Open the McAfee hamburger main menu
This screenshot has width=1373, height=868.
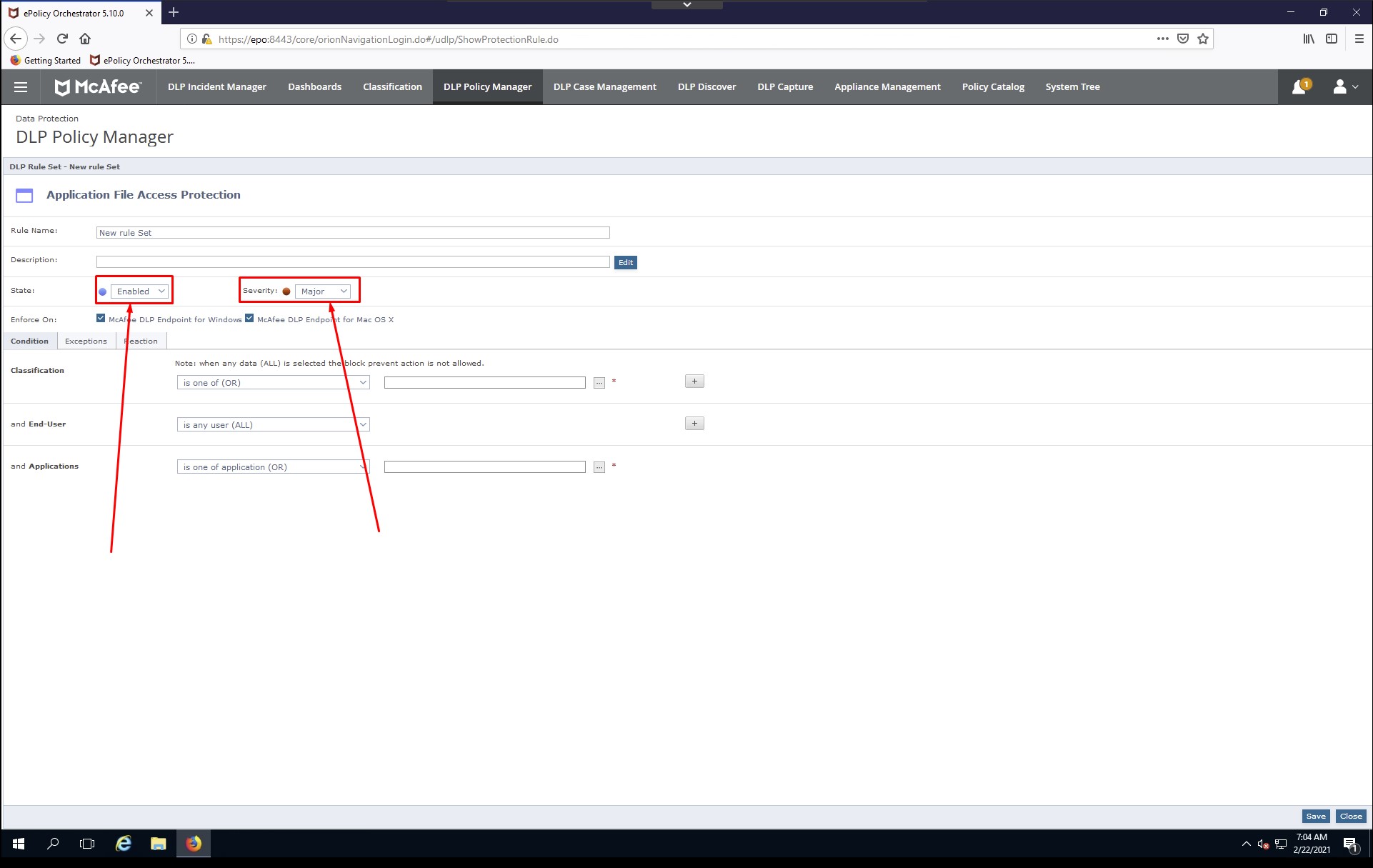[x=21, y=87]
